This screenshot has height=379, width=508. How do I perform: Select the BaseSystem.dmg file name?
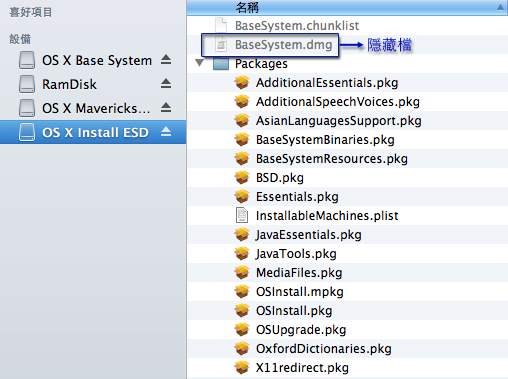point(284,45)
